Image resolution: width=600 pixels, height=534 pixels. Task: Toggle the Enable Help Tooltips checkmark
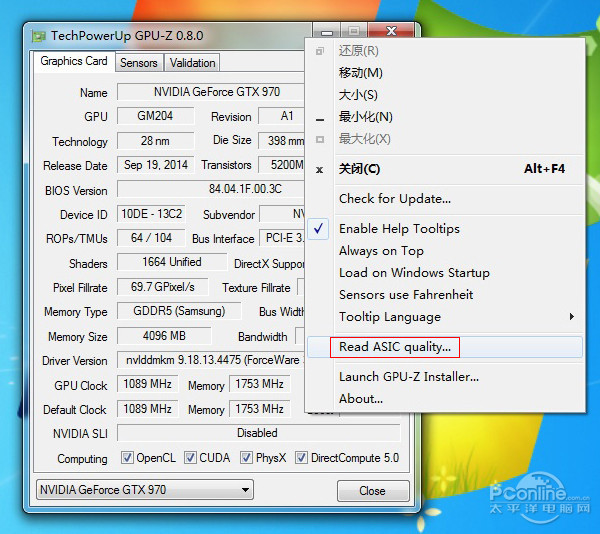point(318,229)
